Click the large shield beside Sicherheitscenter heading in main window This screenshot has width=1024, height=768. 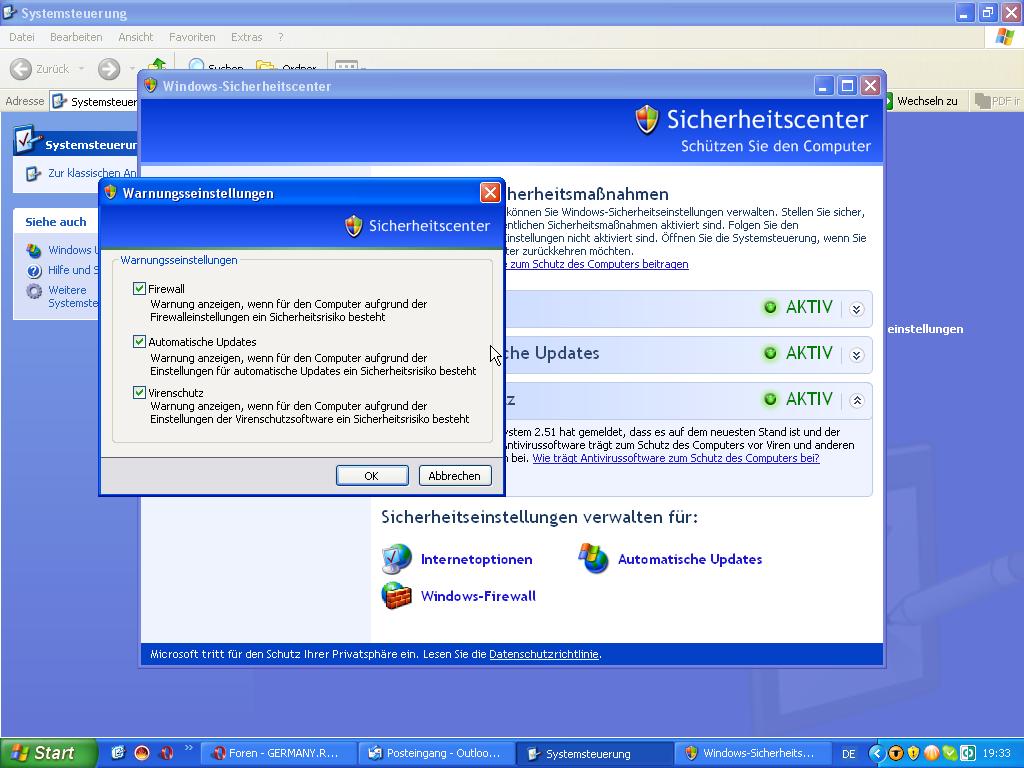(647, 120)
